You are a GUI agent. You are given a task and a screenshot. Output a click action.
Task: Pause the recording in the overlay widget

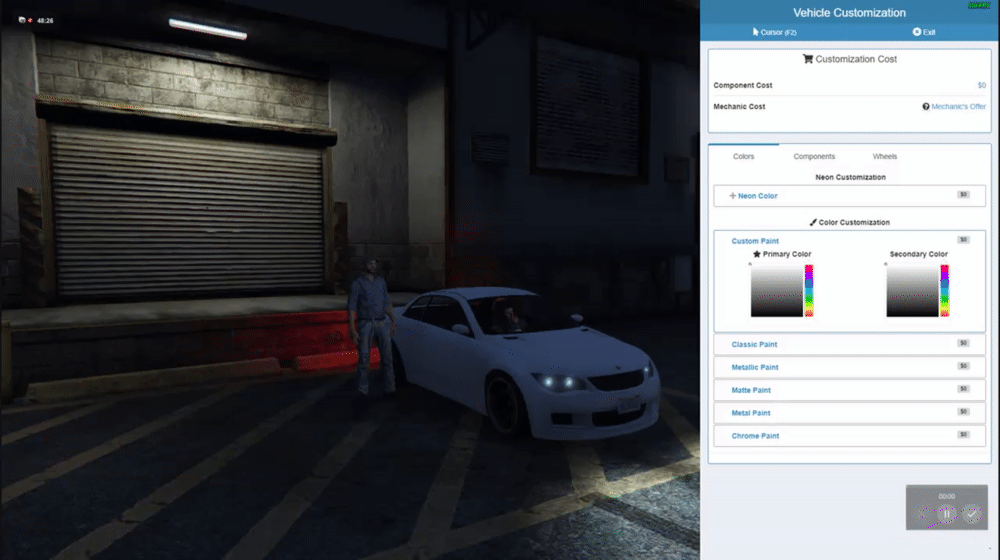coord(946,513)
